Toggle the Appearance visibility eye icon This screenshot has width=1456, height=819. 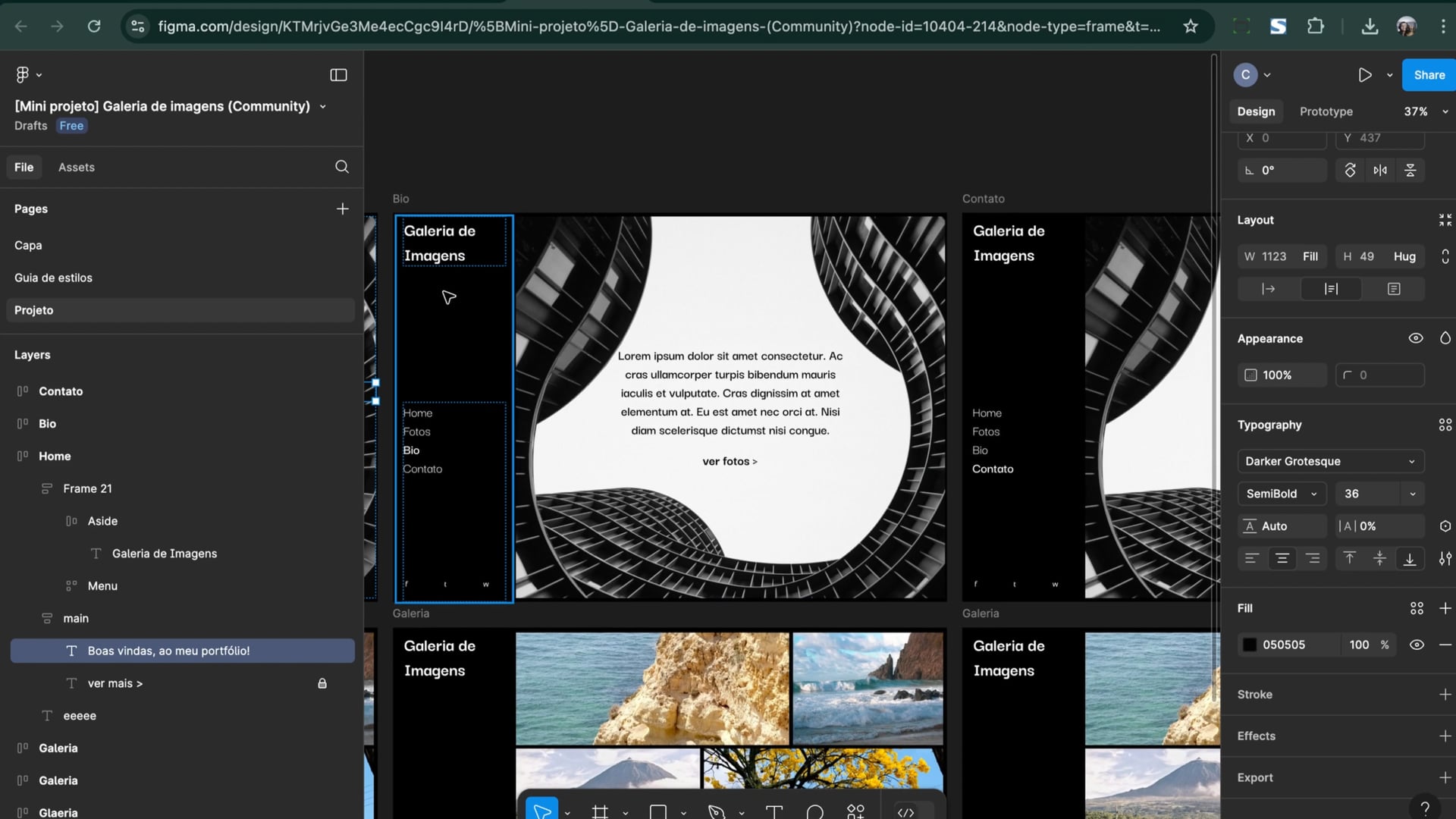(1415, 338)
